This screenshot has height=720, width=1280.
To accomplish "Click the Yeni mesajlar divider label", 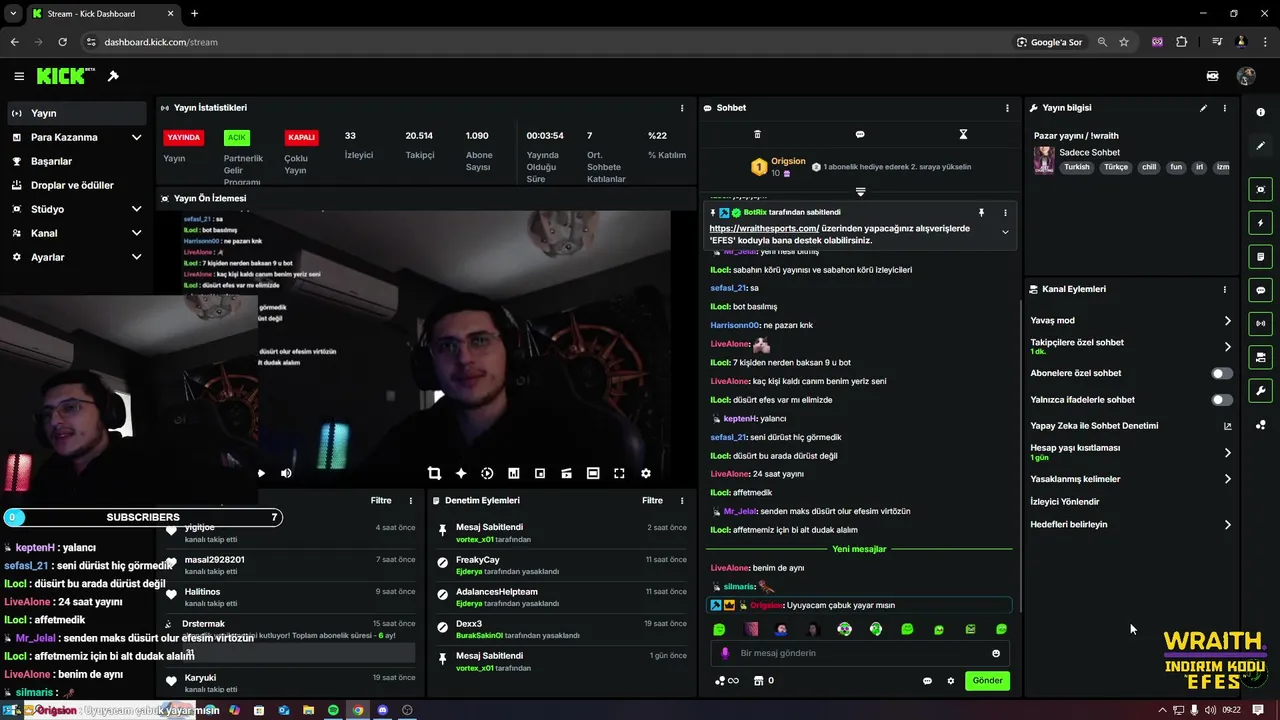I will [x=859, y=549].
